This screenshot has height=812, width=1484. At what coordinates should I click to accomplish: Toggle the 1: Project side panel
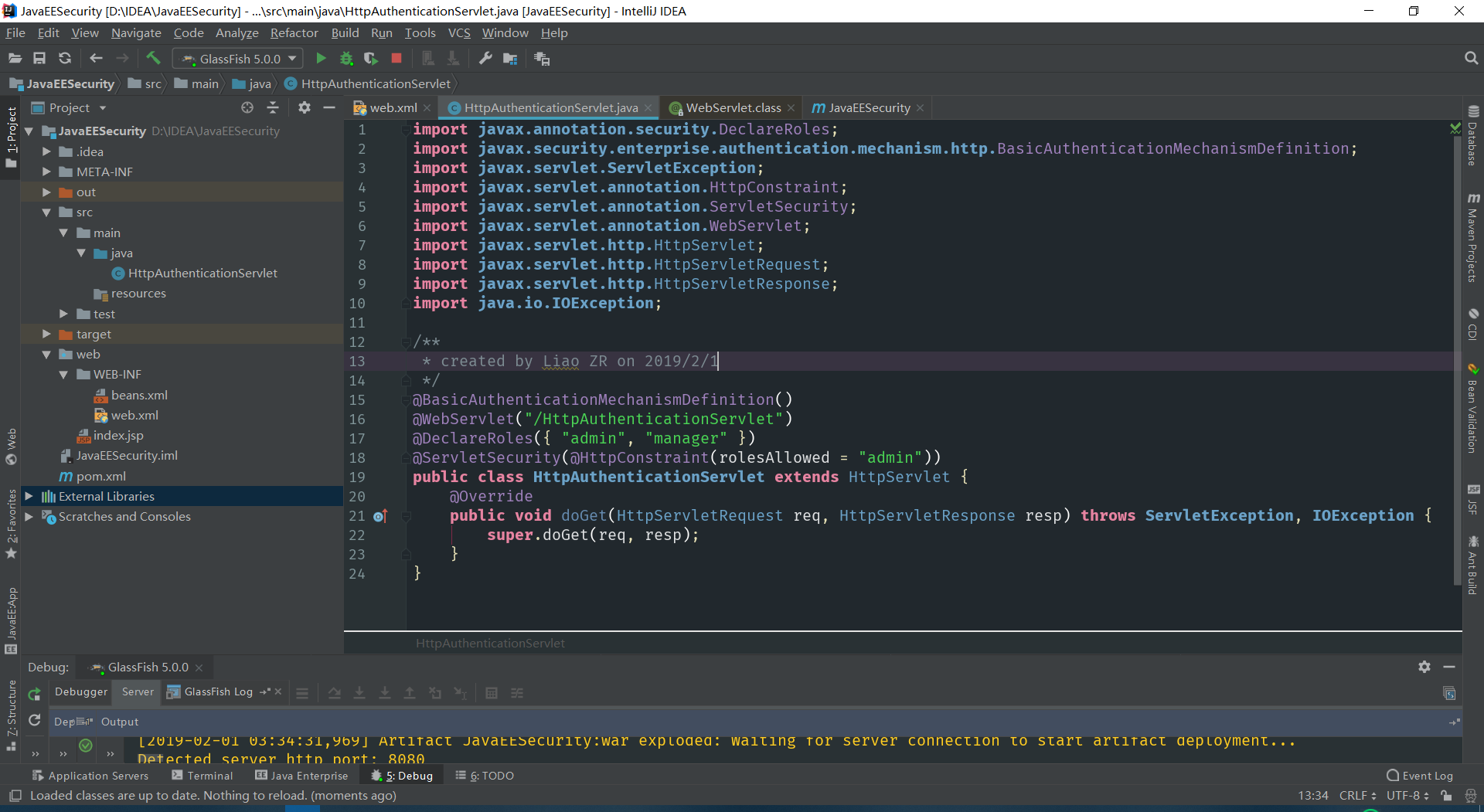(x=11, y=138)
